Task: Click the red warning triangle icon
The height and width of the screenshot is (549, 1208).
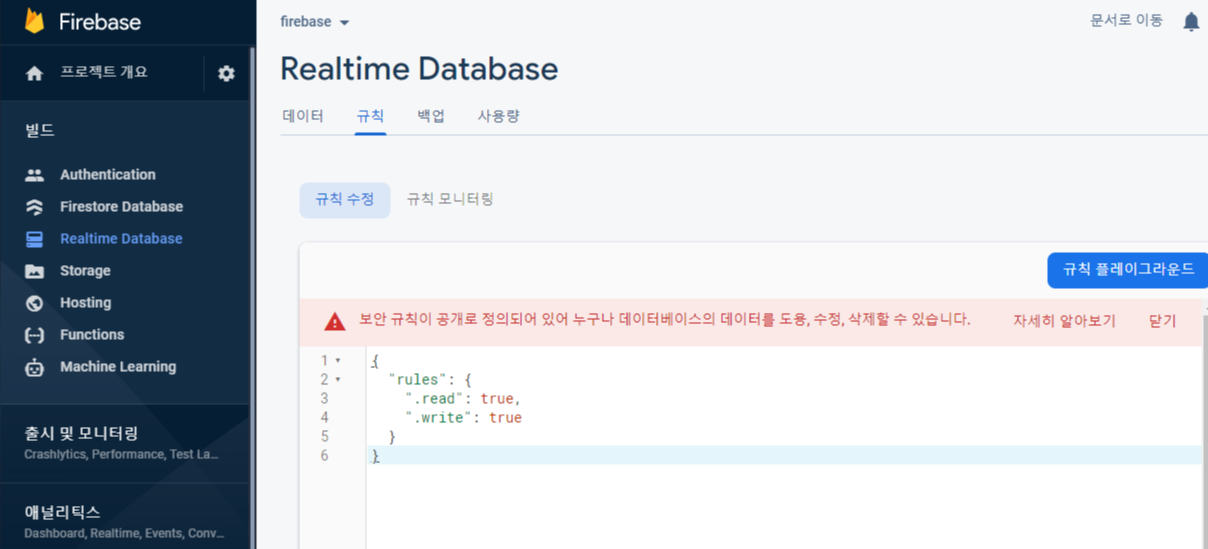Action: coord(334,321)
